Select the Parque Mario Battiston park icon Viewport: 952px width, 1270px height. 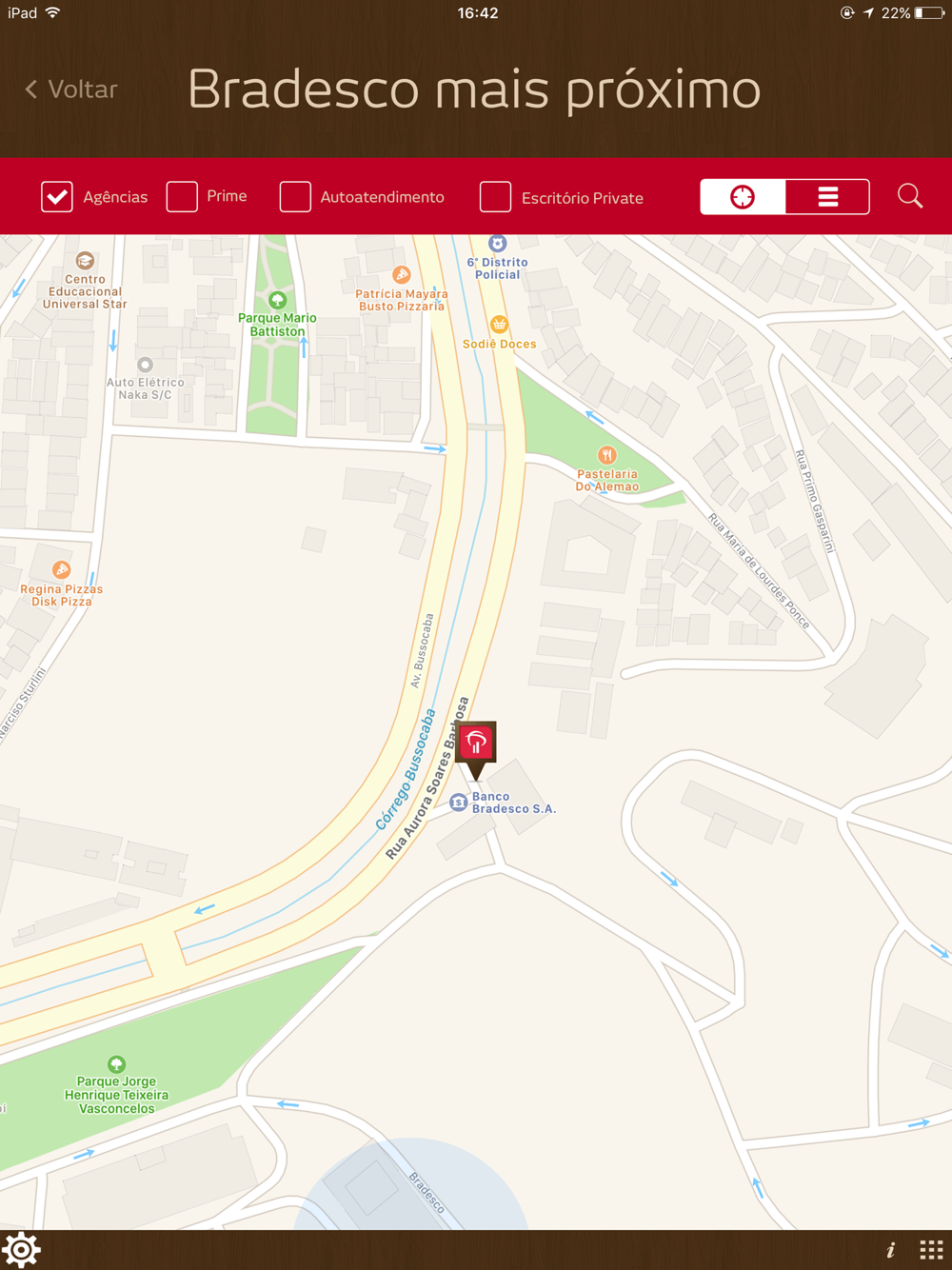coord(277,300)
